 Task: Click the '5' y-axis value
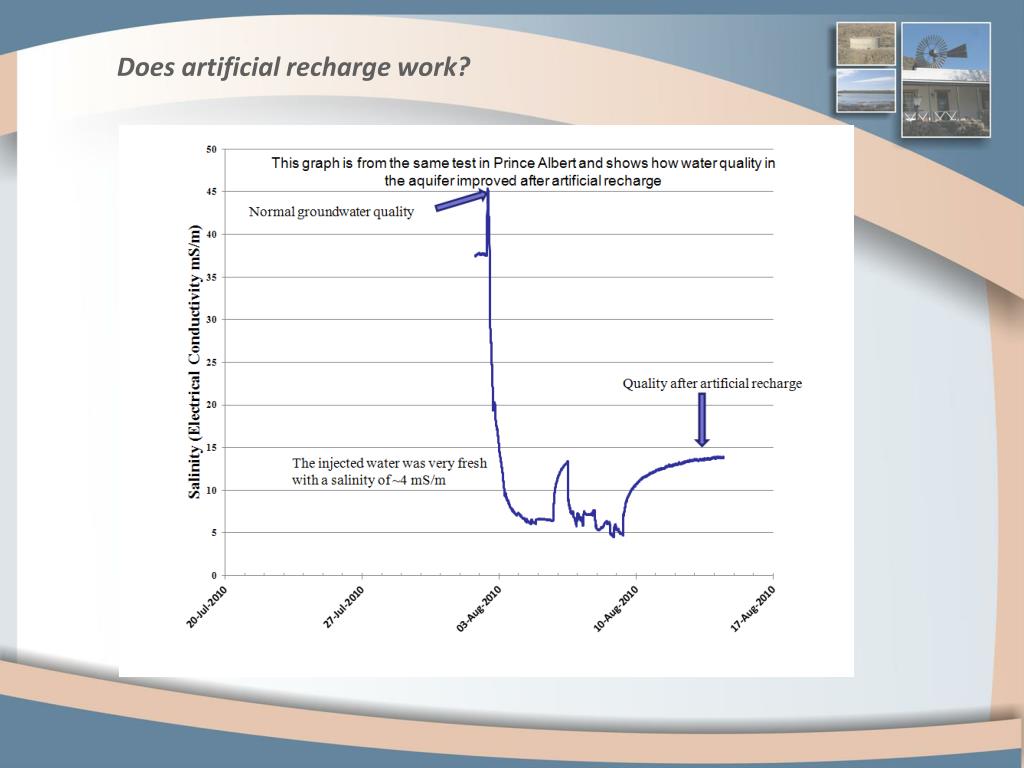pos(214,533)
